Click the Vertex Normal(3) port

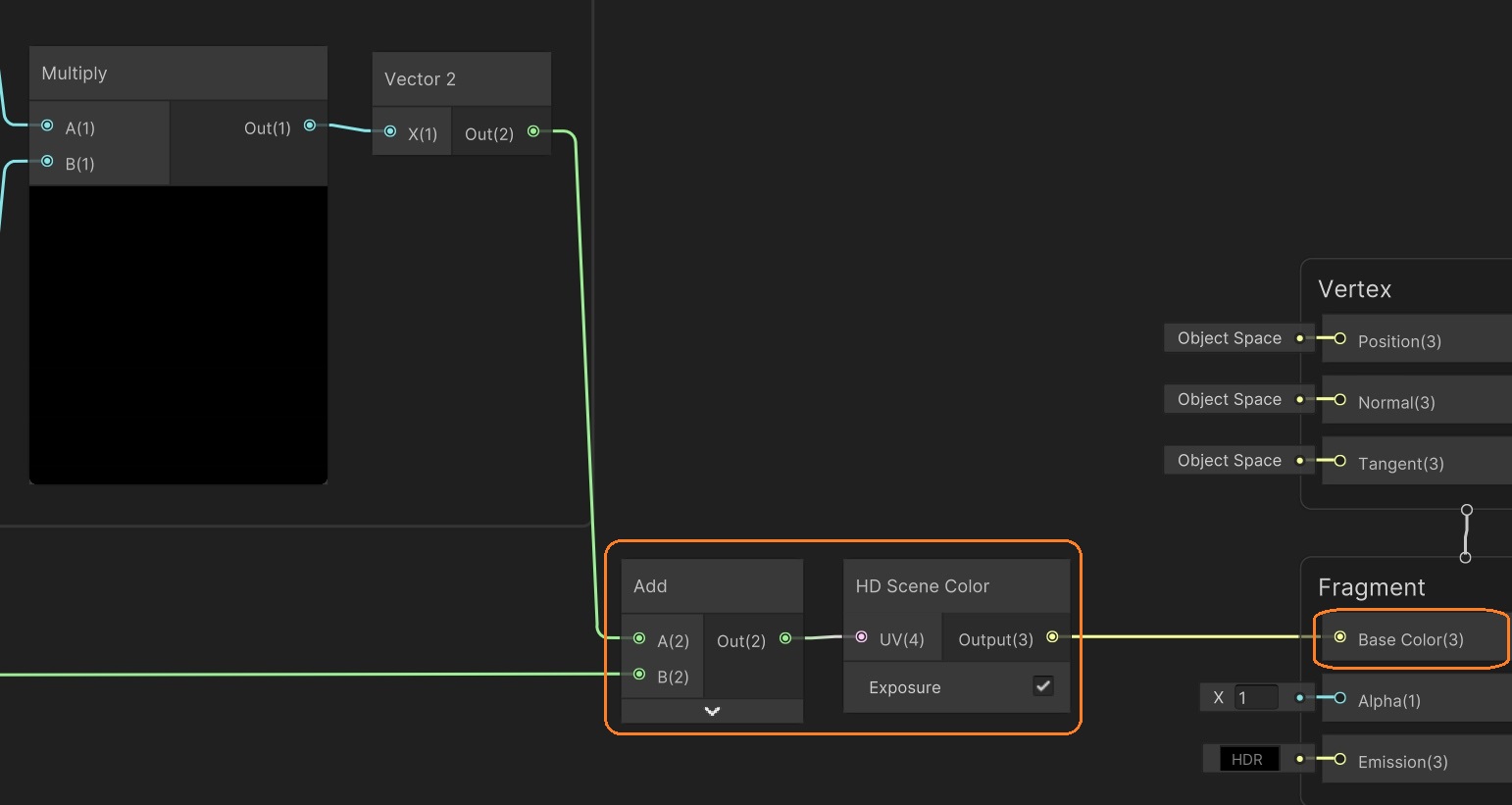tap(1340, 399)
